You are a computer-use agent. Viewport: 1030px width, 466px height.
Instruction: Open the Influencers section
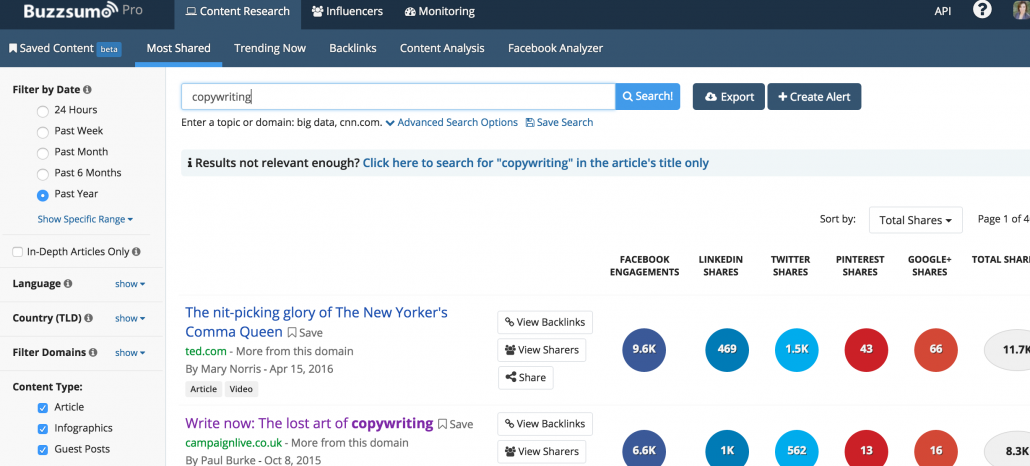[346, 12]
